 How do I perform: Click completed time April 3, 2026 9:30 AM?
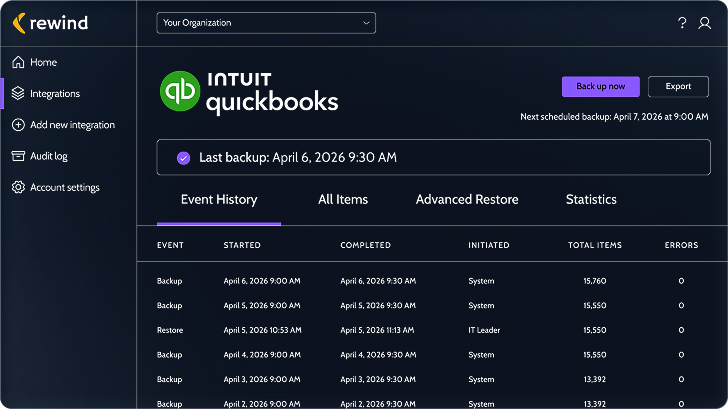coord(378,379)
